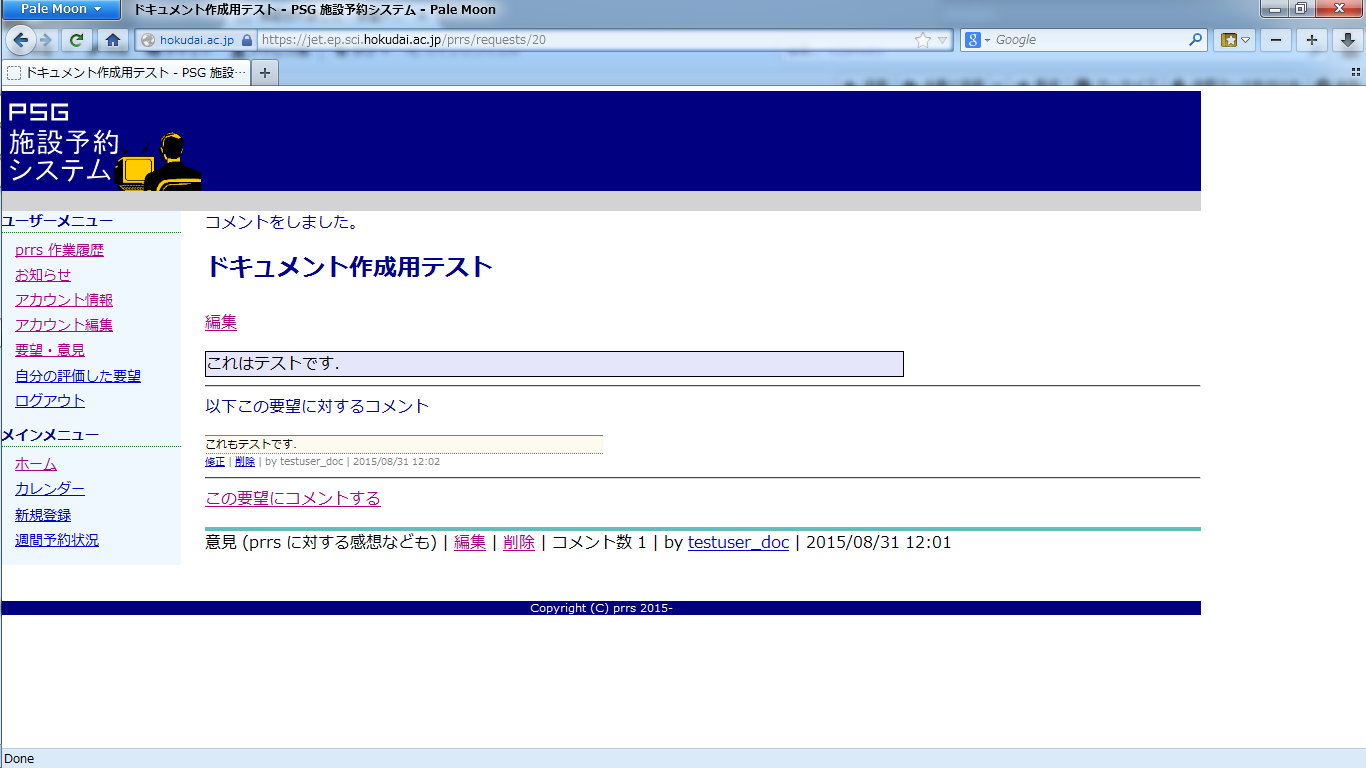The width and height of the screenshot is (1366, 772).
Task: Click 以下この要望に対するコメント text
Action: 317,406
